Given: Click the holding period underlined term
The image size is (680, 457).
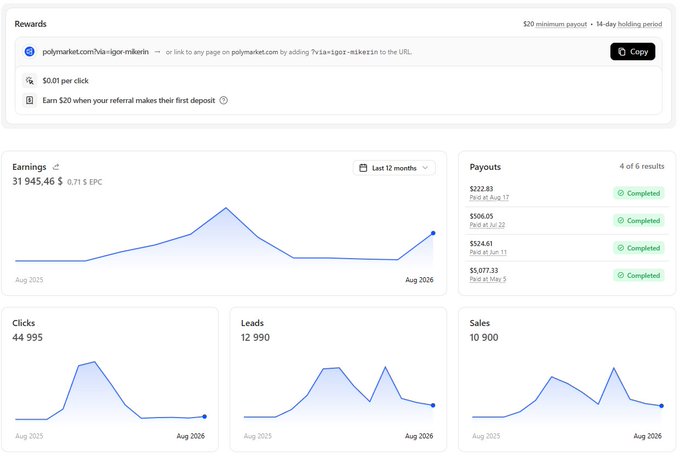Looking at the screenshot, I should tap(640, 24).
